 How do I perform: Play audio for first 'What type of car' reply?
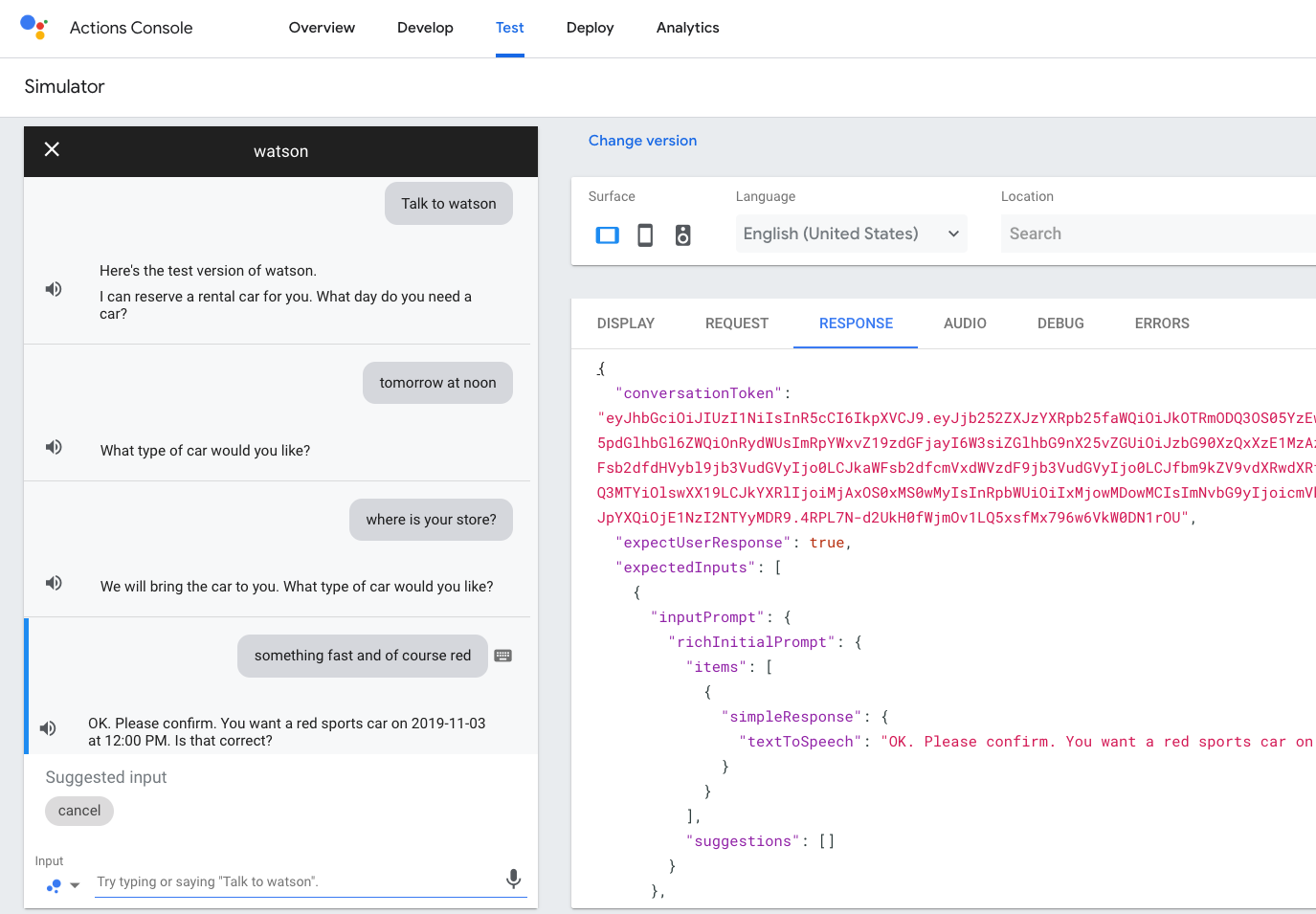pyautogui.click(x=54, y=447)
